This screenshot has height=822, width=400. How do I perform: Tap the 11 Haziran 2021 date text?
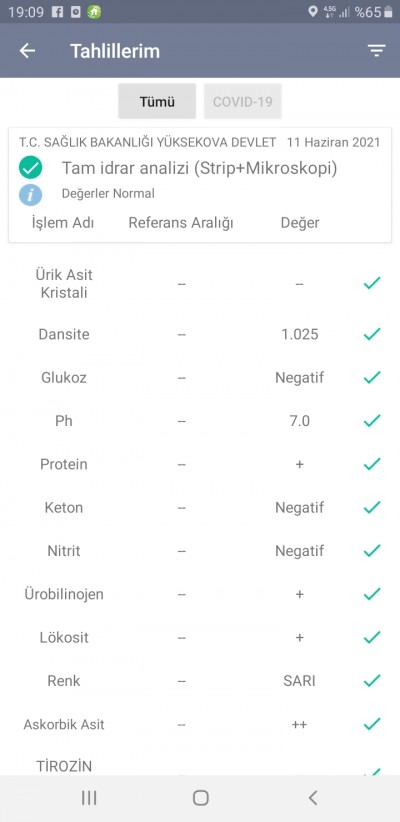click(x=333, y=142)
